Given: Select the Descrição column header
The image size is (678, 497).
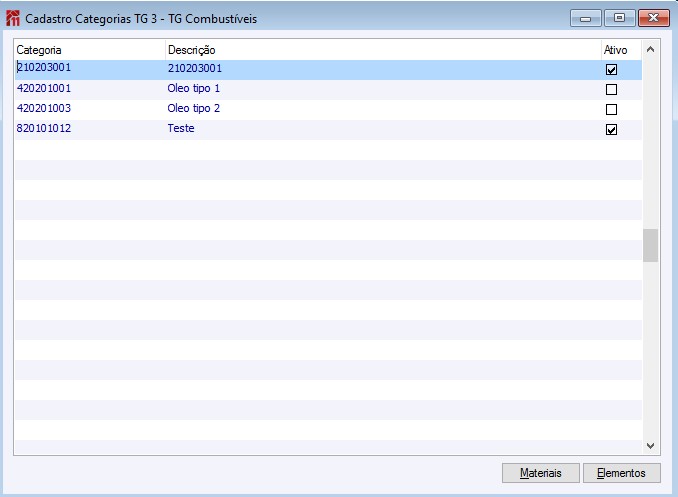Looking at the screenshot, I should [x=383, y=50].
